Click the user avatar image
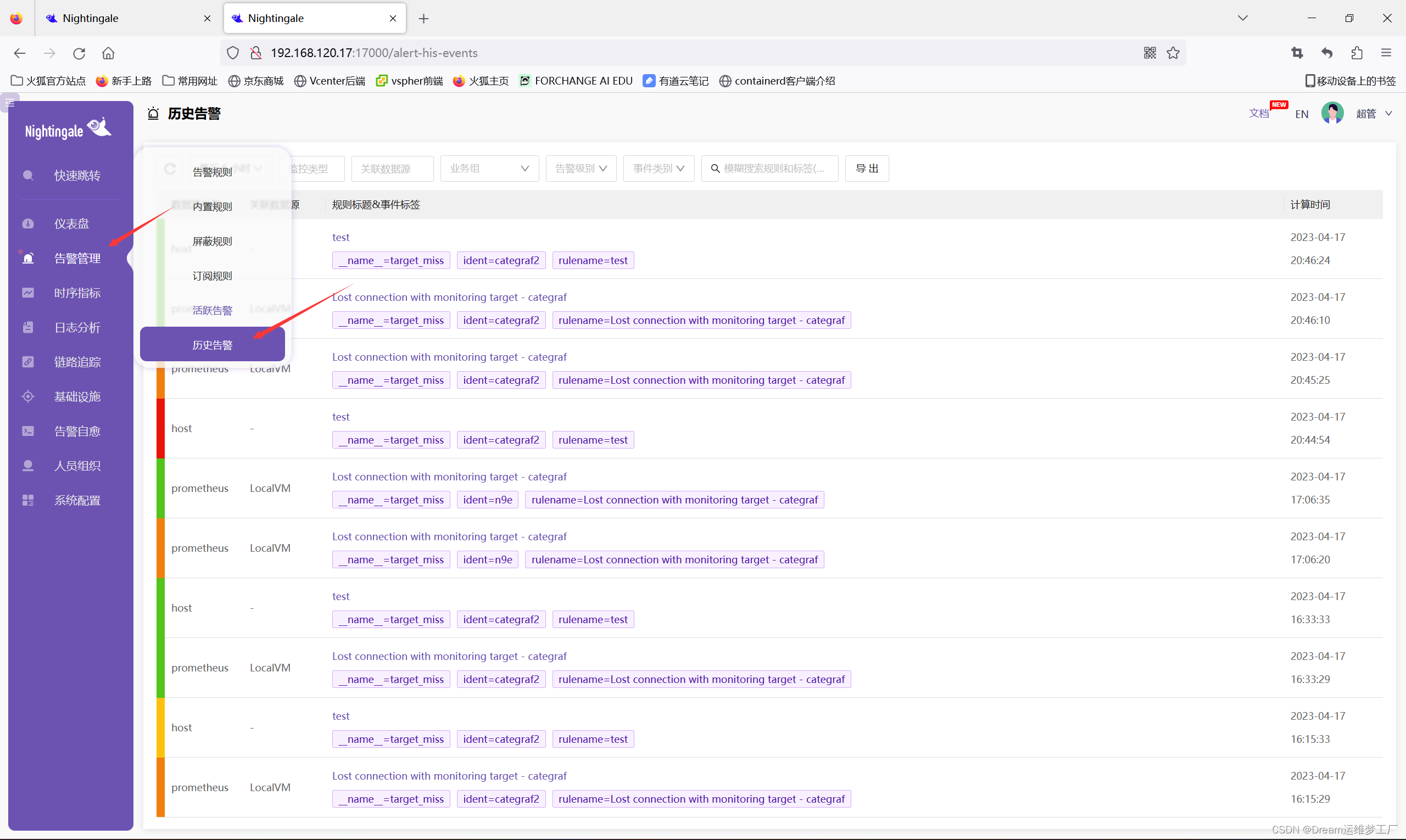This screenshot has width=1406, height=840. point(1332,113)
